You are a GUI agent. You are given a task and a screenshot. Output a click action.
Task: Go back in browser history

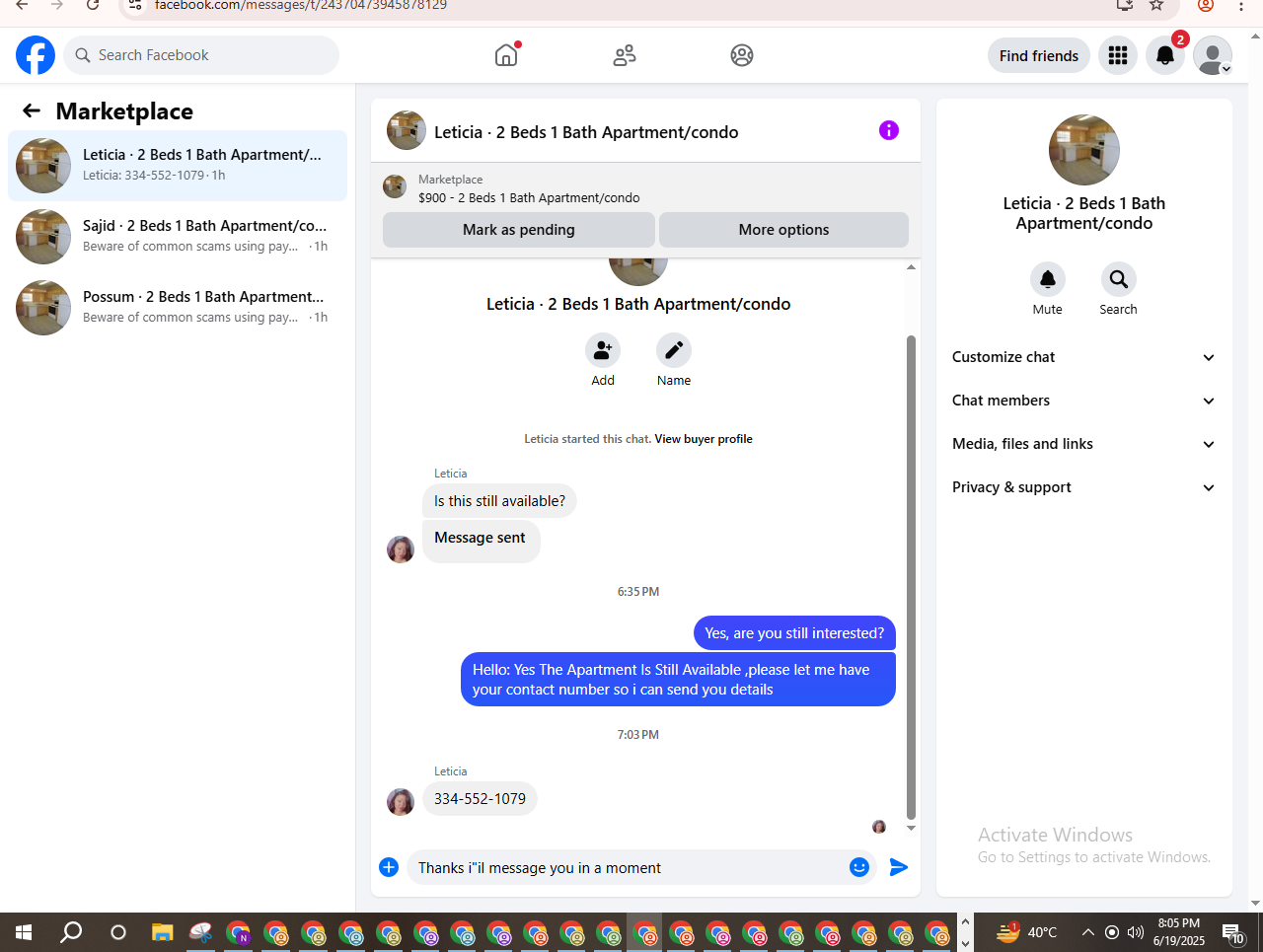pos(22,5)
